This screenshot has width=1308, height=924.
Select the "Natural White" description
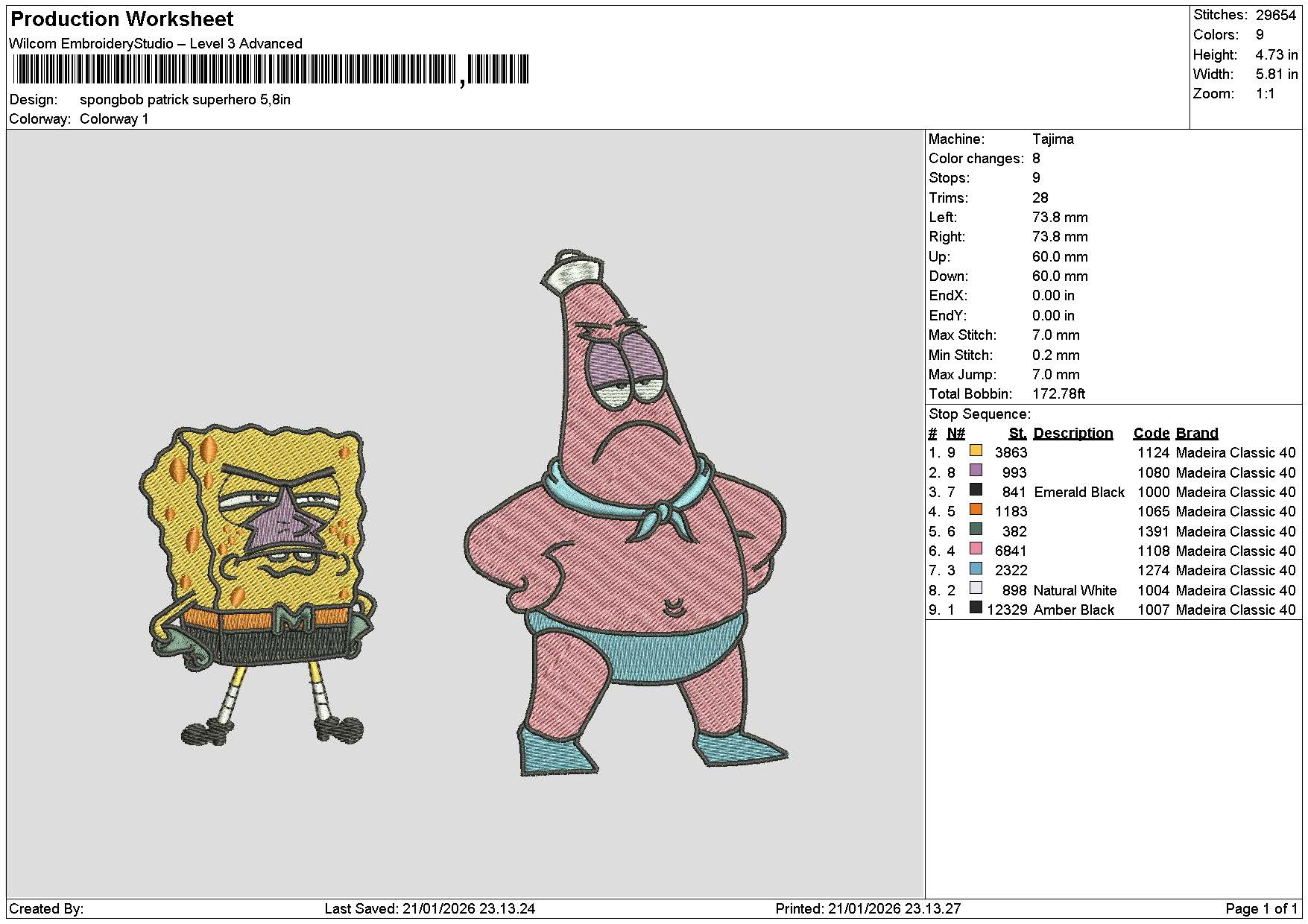click(1075, 591)
